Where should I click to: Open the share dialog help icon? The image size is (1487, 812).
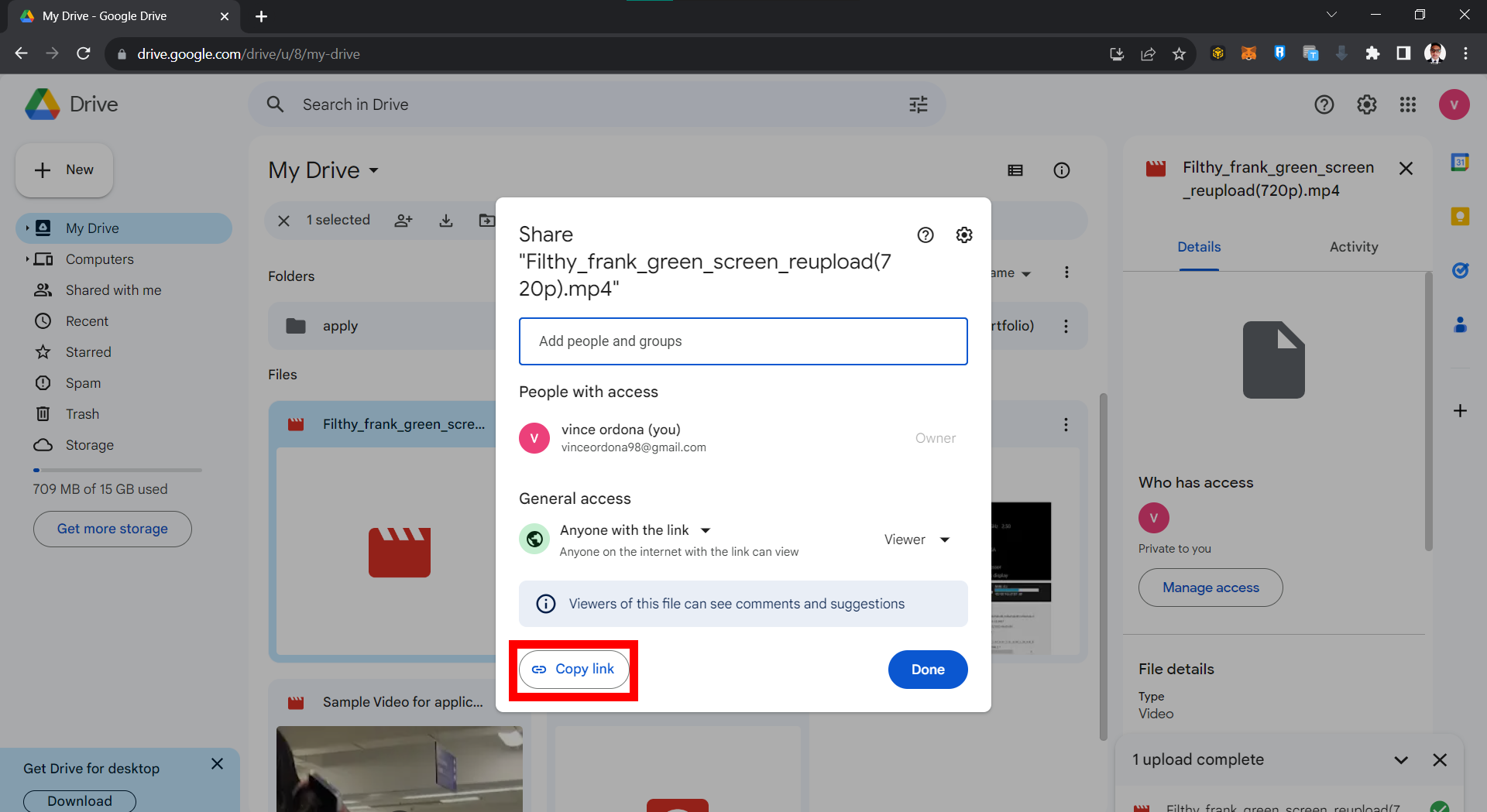(x=926, y=235)
